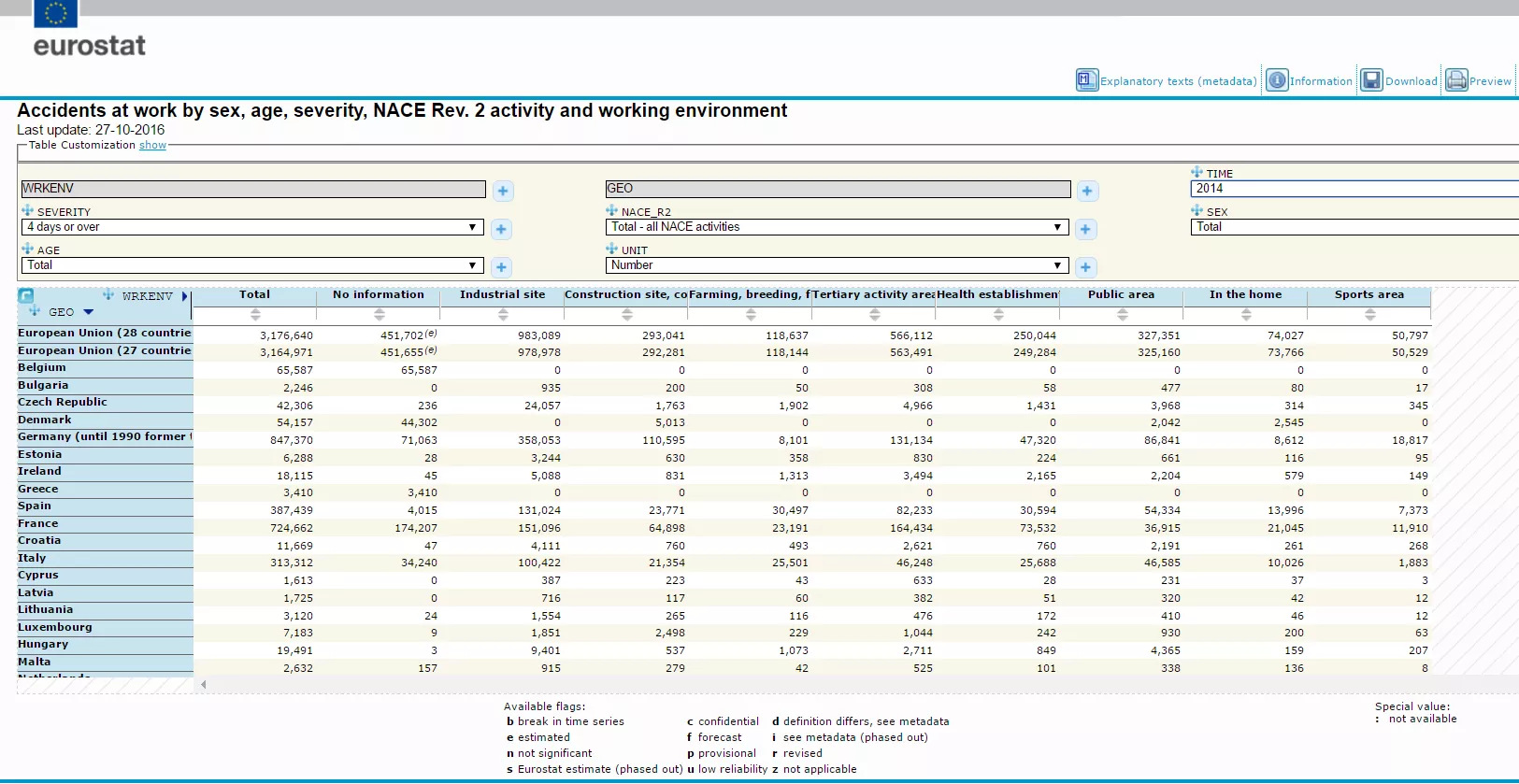Click cell value 847,370 in Germany row
This screenshot has width=1519, height=784.
click(x=292, y=440)
